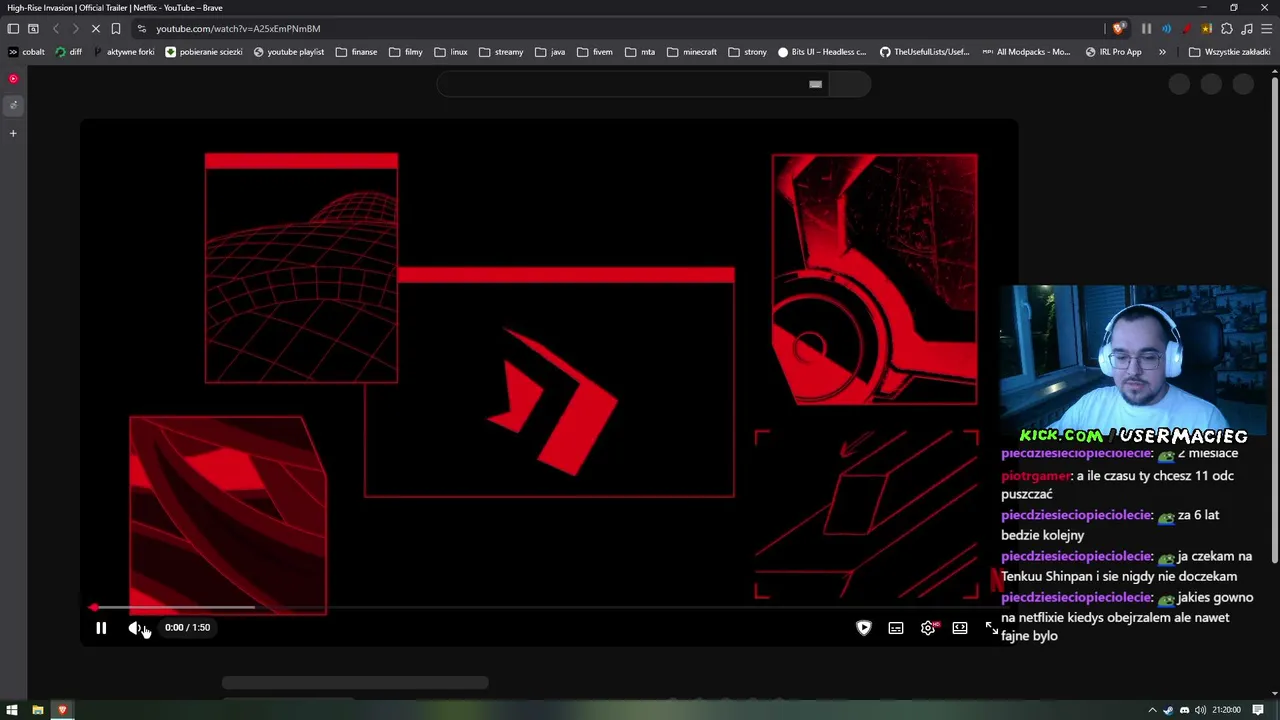This screenshot has height=720, width=1280.
Task: Open the Brave main hamburger menu
Action: click(x=1266, y=29)
